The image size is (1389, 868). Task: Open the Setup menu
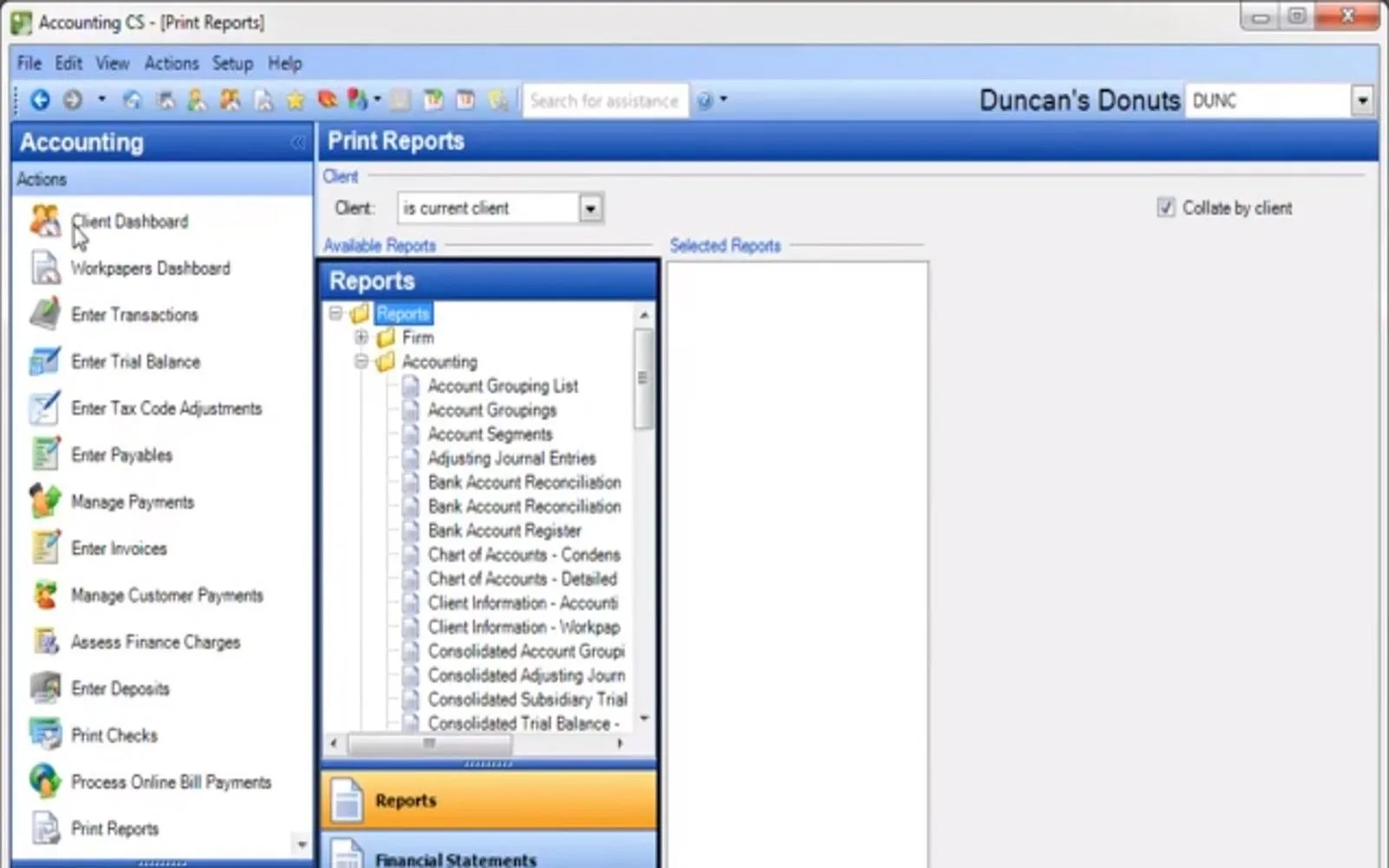(233, 63)
